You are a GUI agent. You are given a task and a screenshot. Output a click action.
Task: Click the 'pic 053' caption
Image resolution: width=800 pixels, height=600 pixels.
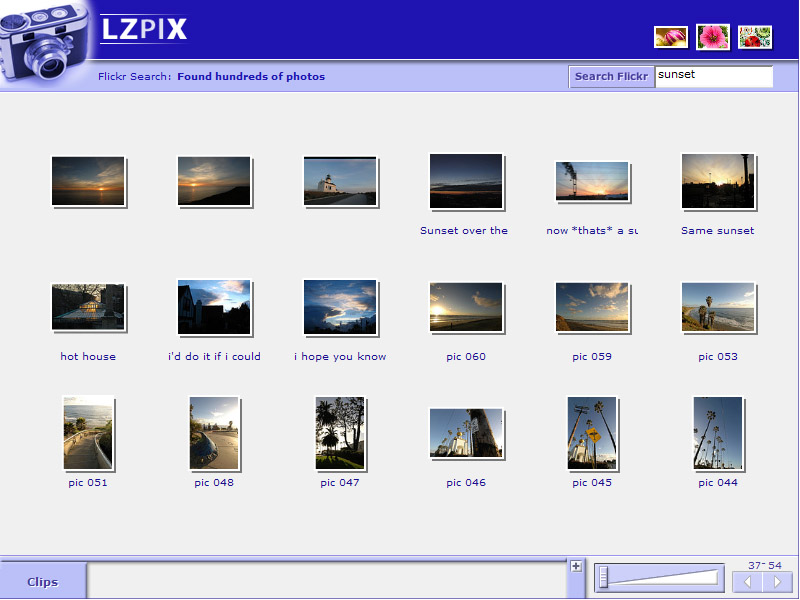pos(718,357)
